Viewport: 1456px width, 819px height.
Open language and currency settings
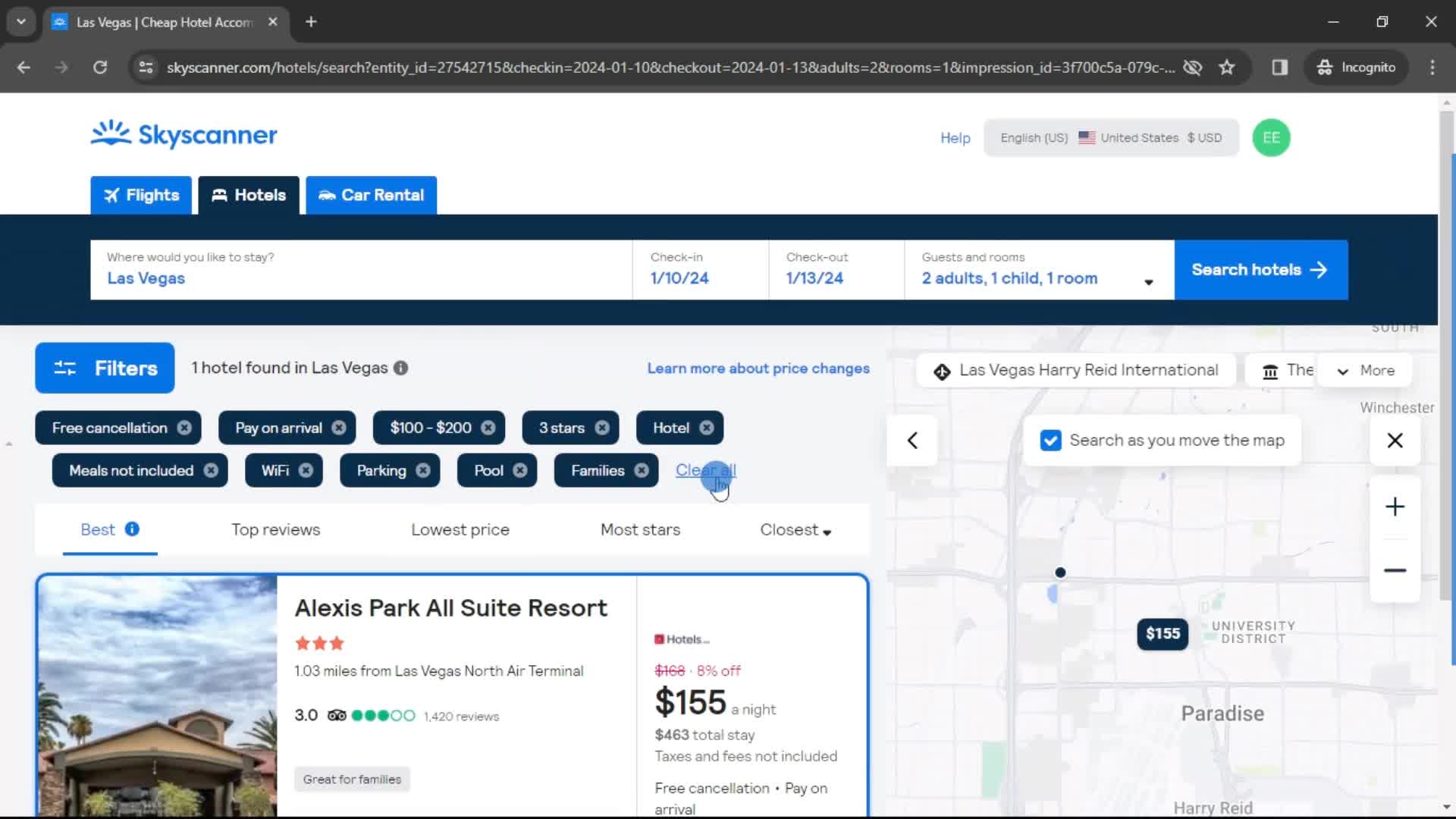1111,138
